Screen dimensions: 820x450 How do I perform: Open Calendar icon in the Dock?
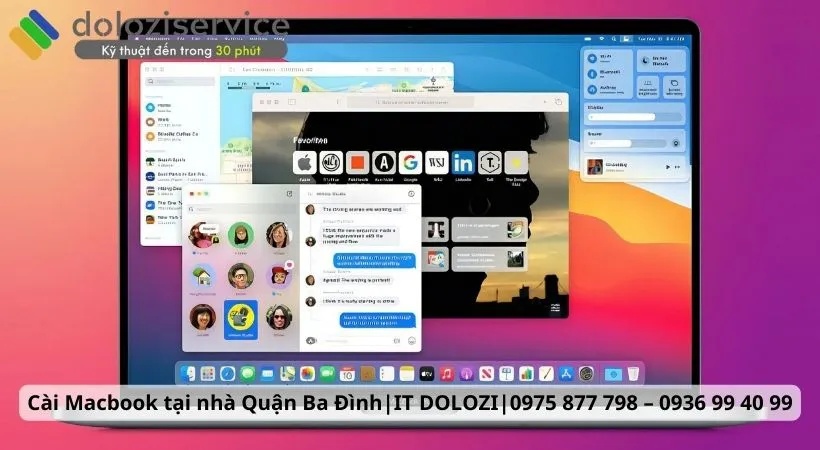pyautogui.click(x=347, y=374)
